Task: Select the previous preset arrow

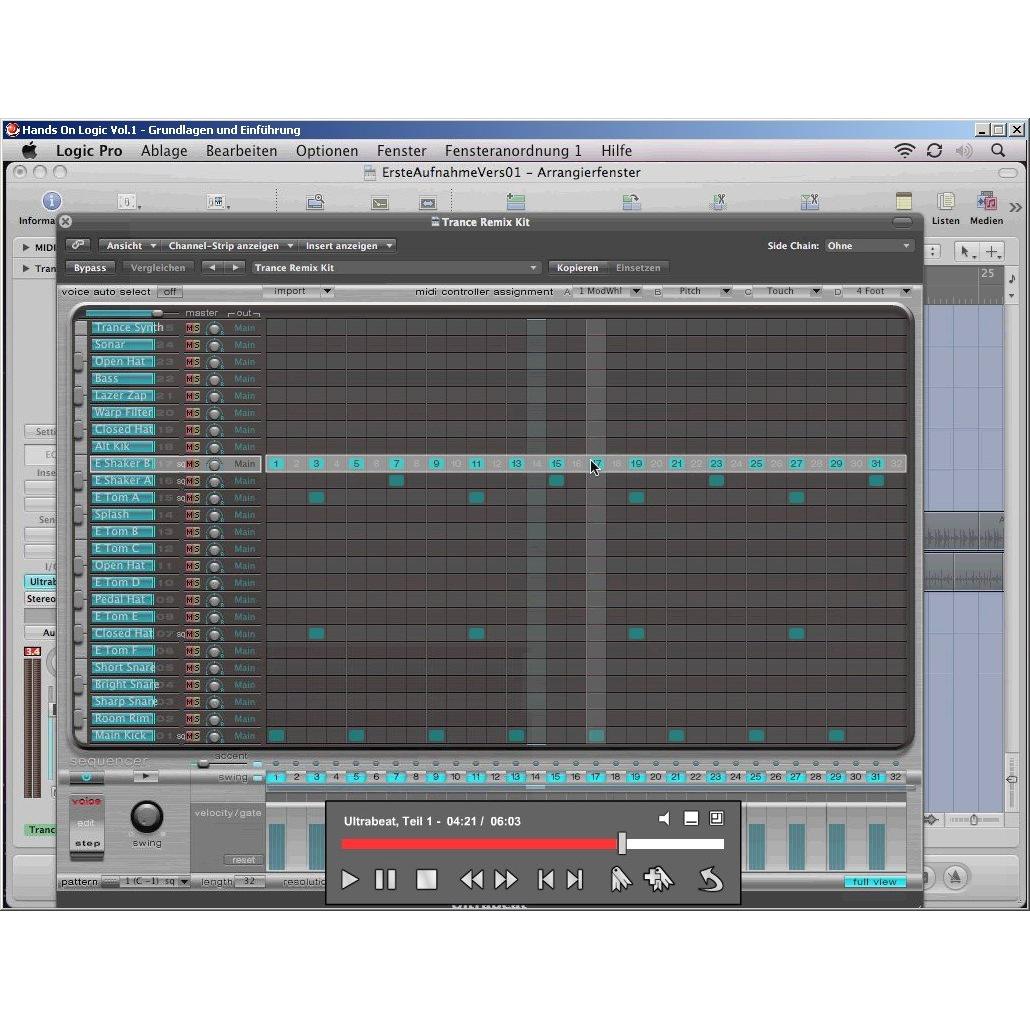Action: [x=212, y=267]
